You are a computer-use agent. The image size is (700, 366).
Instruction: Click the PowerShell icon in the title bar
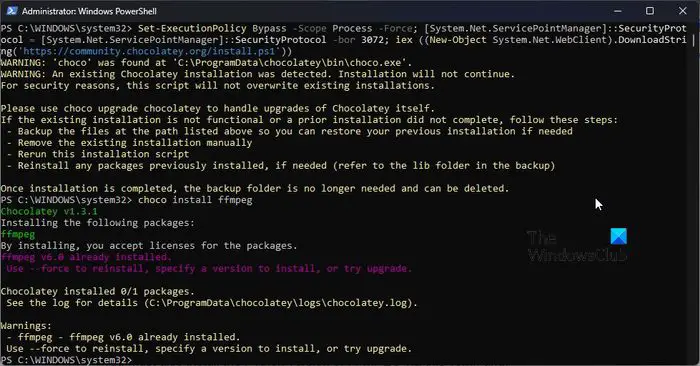coord(12,11)
